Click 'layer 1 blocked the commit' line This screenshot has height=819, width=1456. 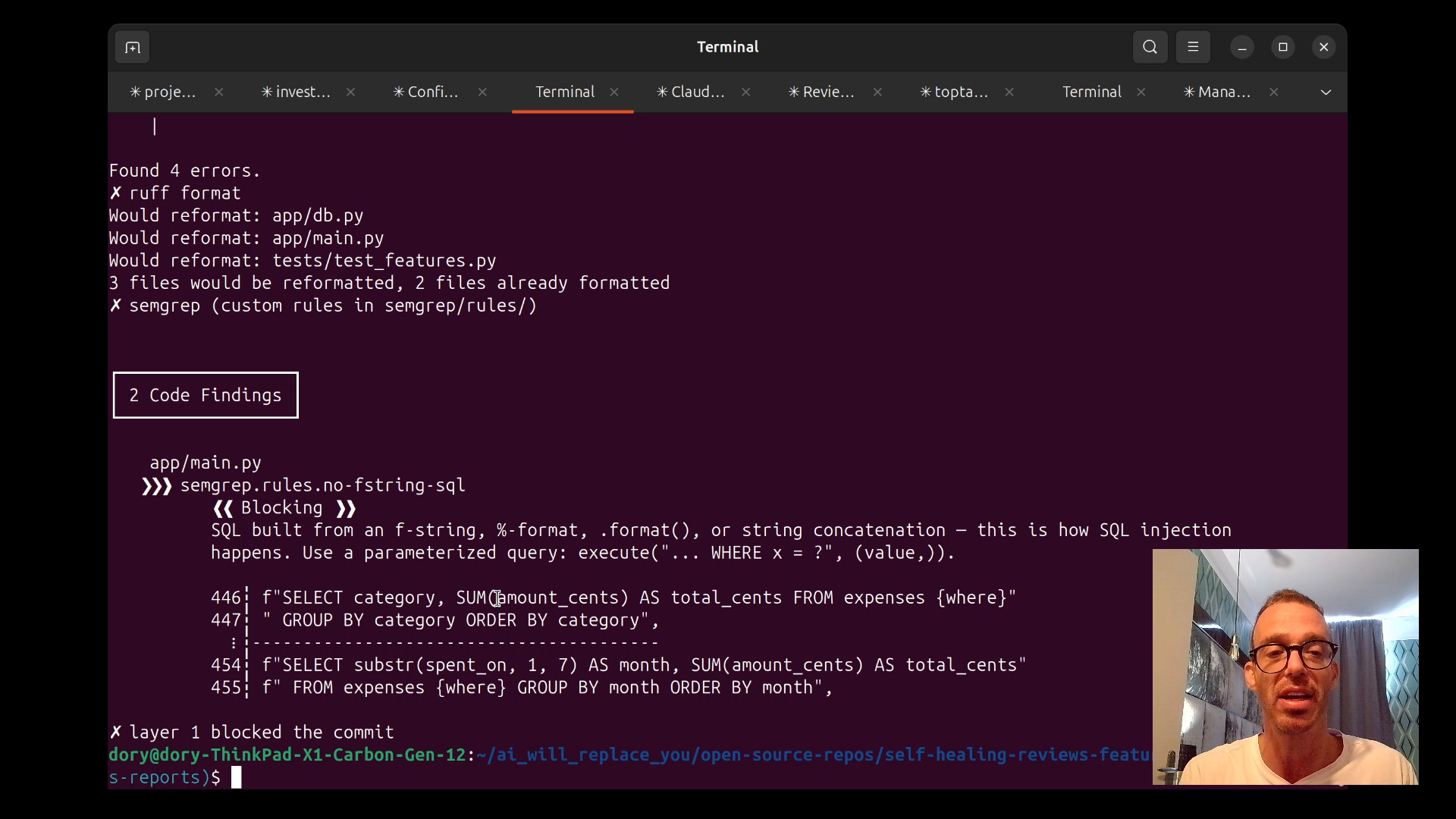pos(252,733)
